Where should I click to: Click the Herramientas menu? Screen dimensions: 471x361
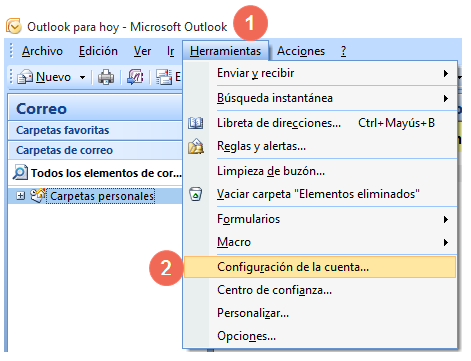(x=225, y=51)
